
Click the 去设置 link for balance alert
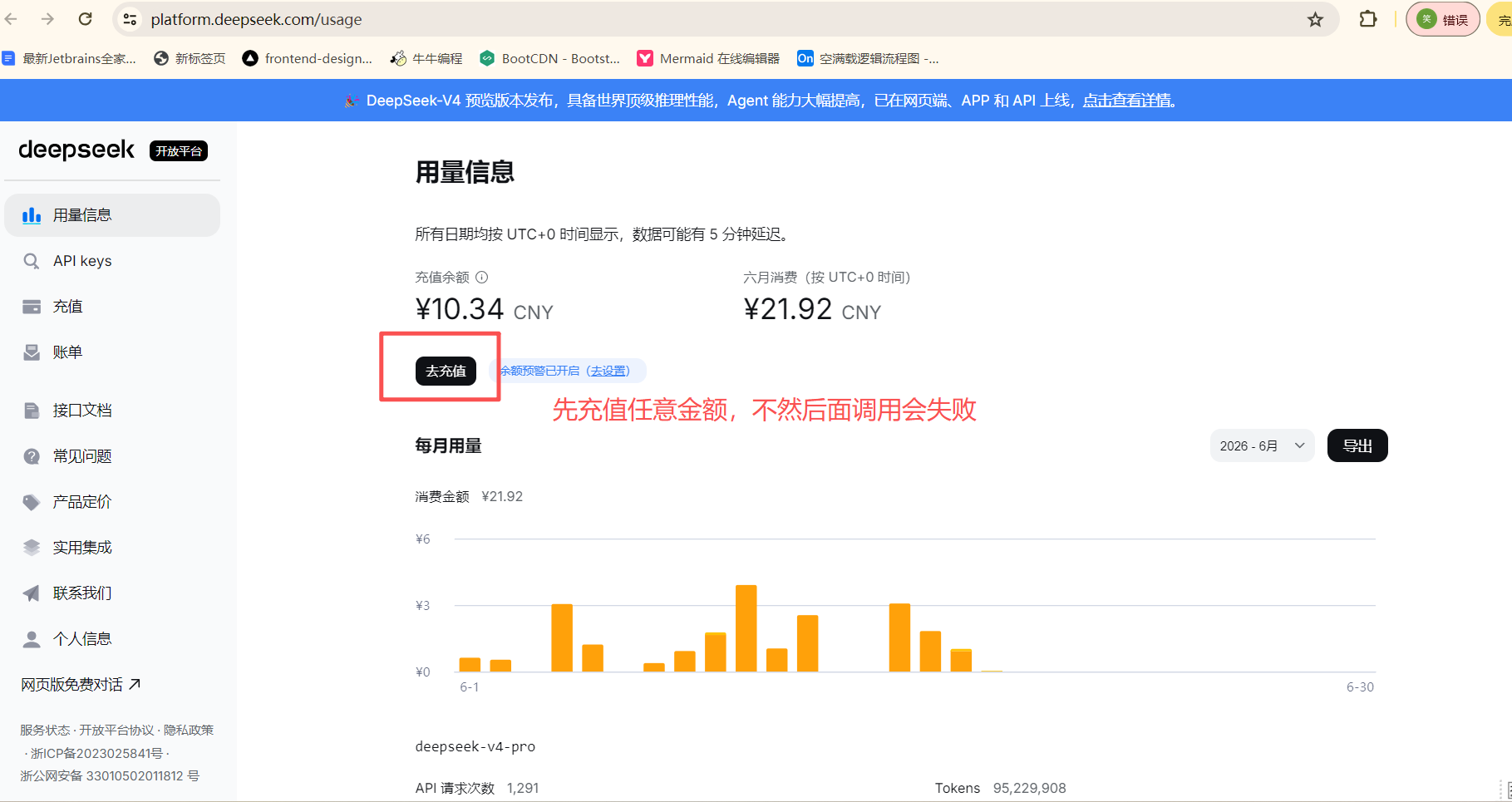610,371
